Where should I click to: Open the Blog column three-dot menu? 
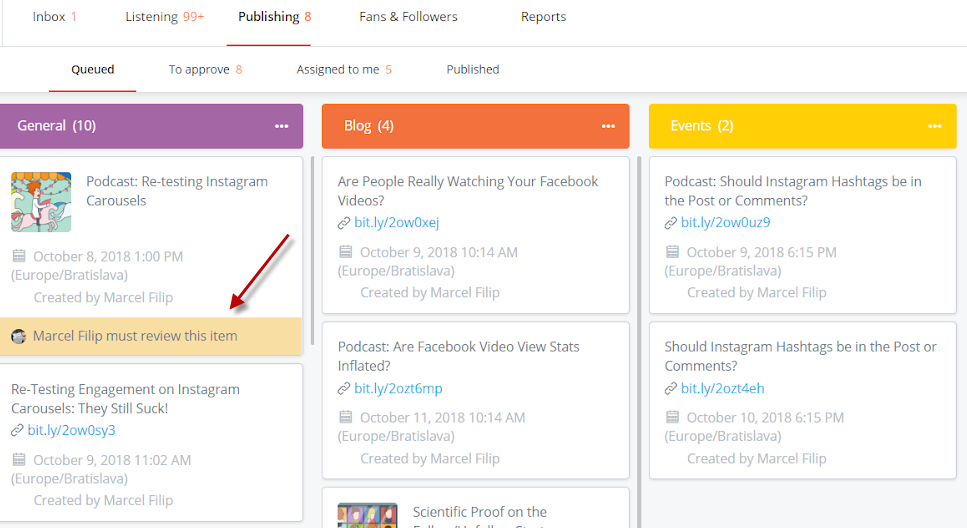pyautogui.click(x=608, y=126)
